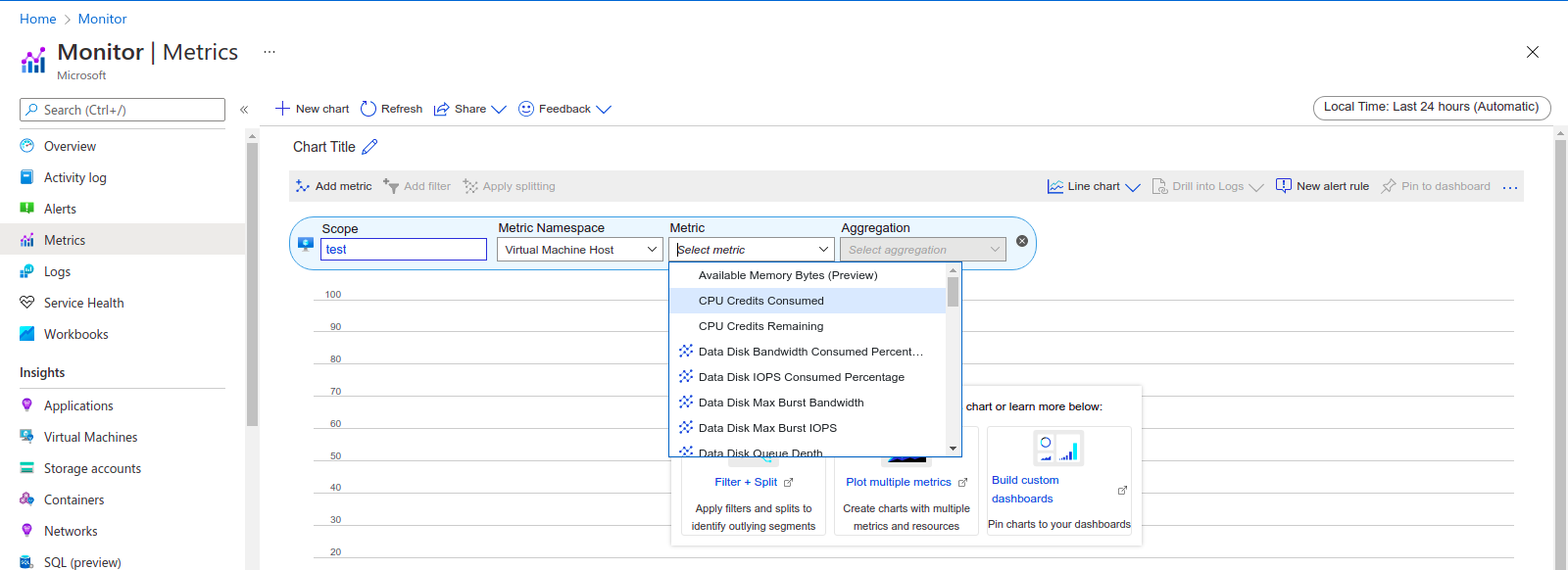The image size is (1568, 570).
Task: Click the SQL (preview) icon
Action: (26, 562)
